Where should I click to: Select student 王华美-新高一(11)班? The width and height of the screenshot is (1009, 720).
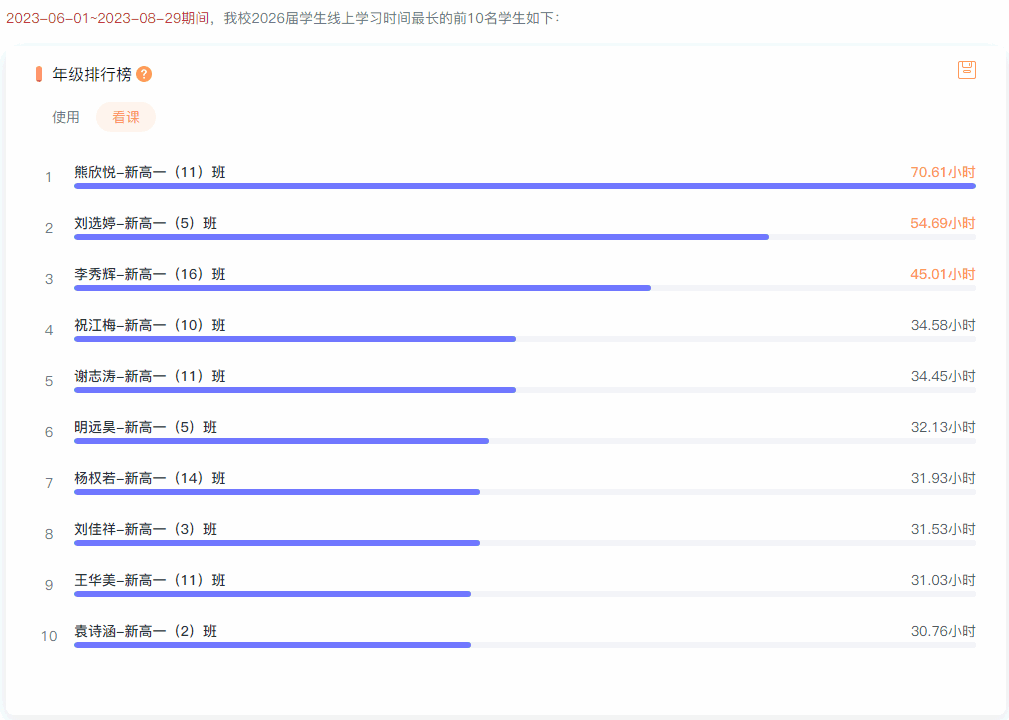click(x=150, y=580)
